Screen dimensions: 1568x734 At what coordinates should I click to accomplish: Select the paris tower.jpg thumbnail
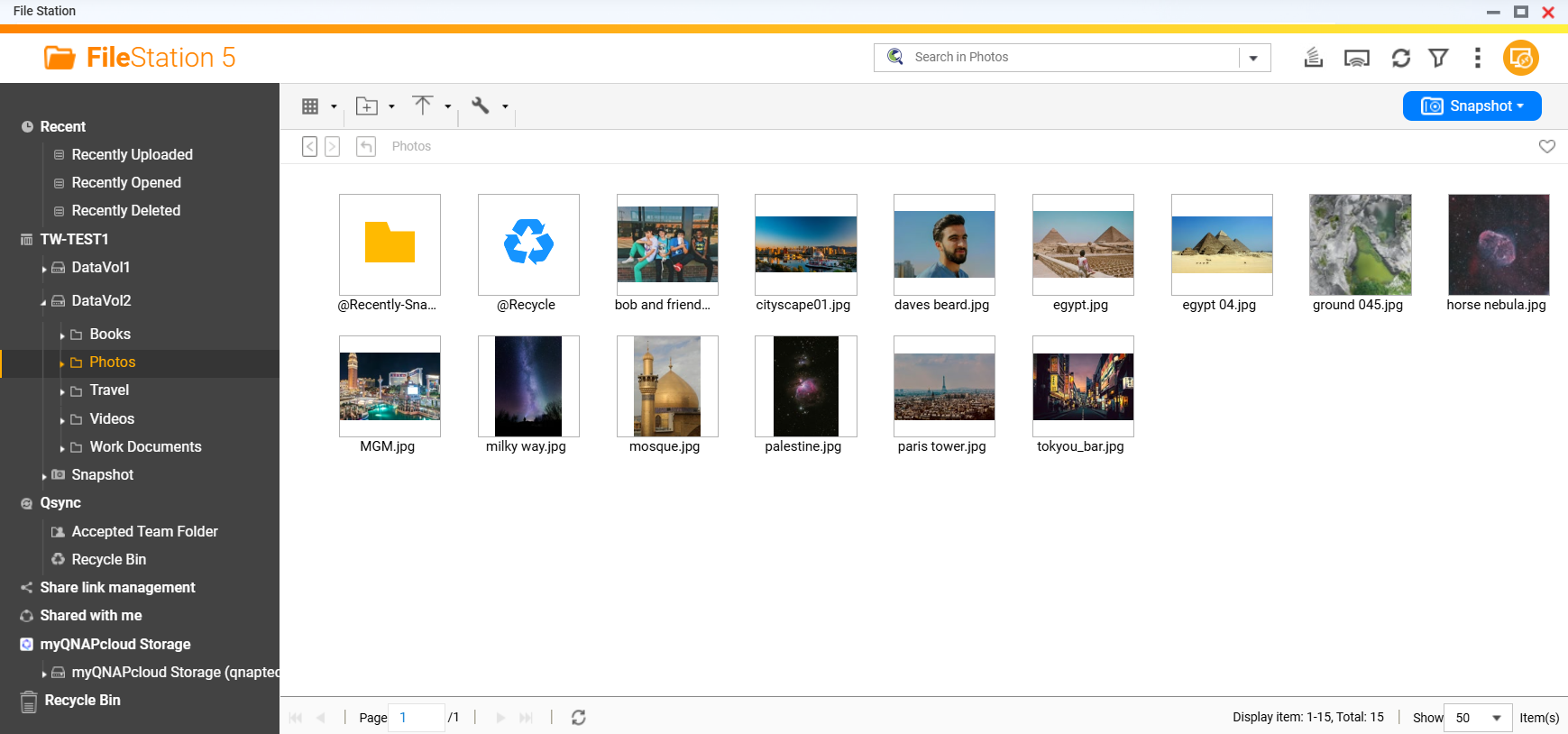(944, 386)
